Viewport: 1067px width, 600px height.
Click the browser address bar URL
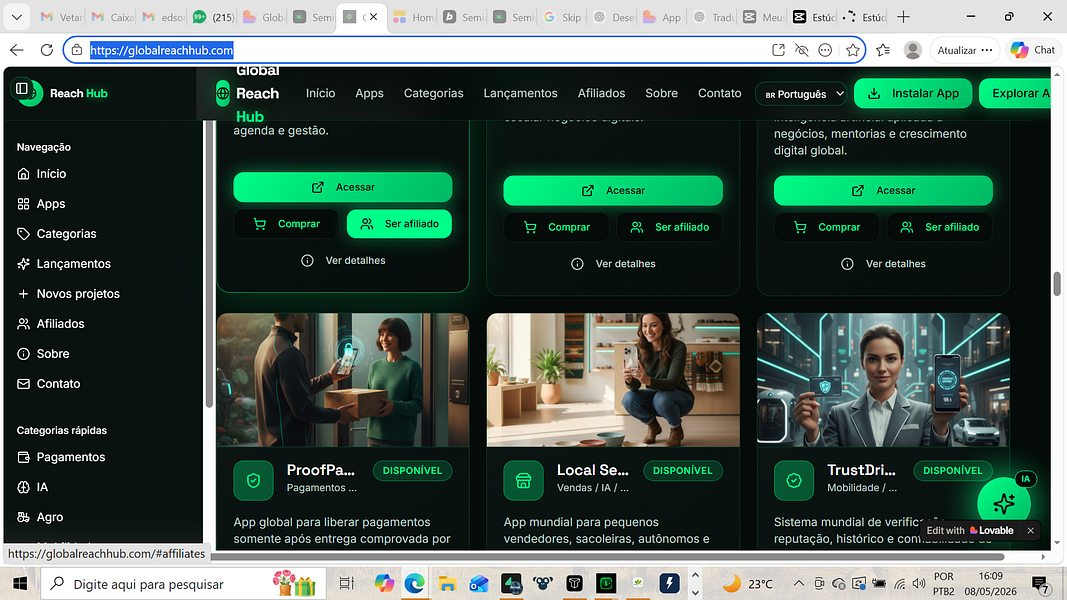[x=161, y=50]
